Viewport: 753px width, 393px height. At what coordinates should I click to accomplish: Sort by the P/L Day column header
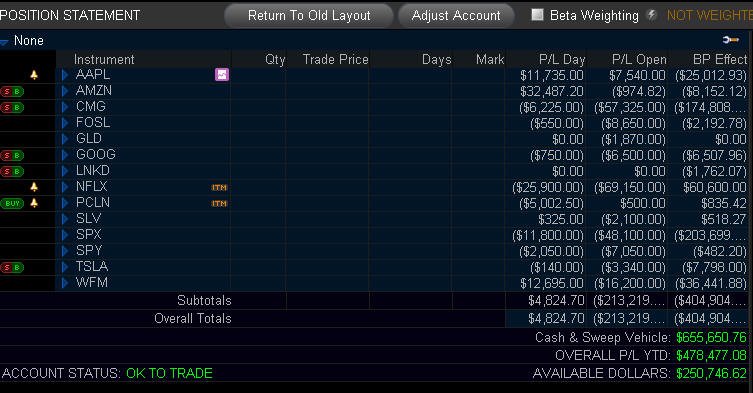[x=562, y=60]
